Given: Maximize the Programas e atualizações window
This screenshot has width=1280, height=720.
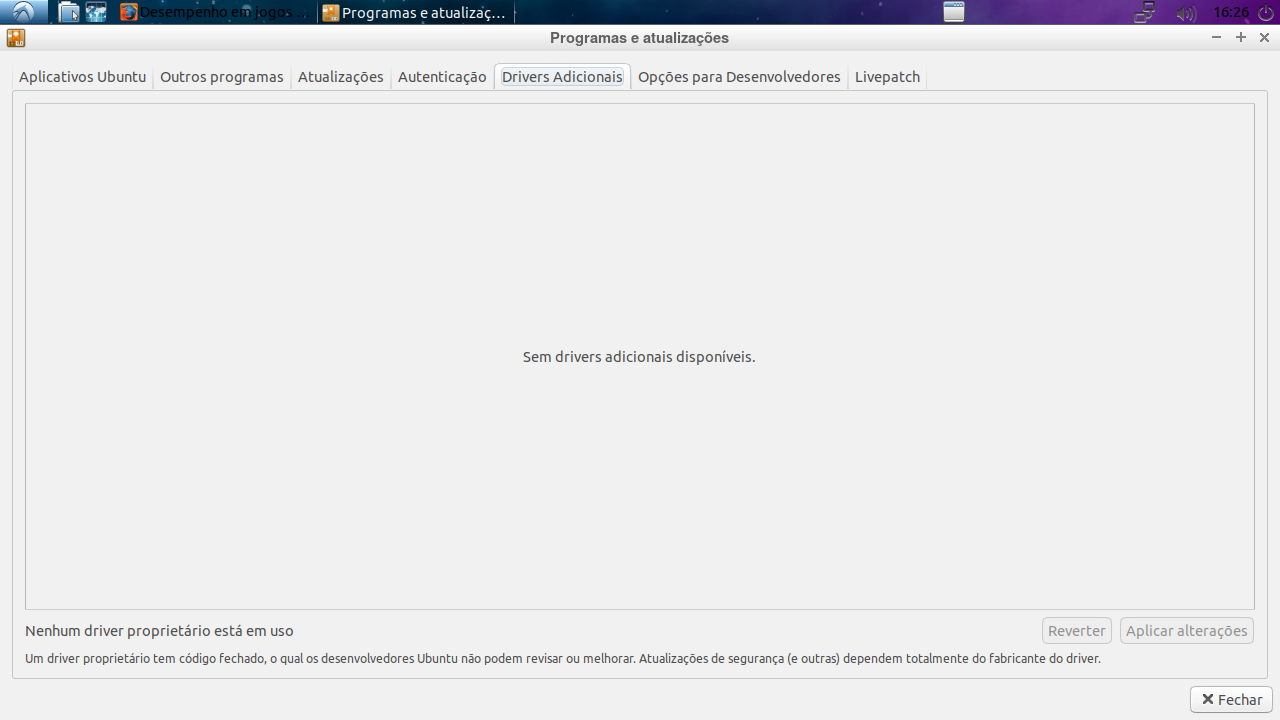Looking at the screenshot, I should coord(1241,37).
